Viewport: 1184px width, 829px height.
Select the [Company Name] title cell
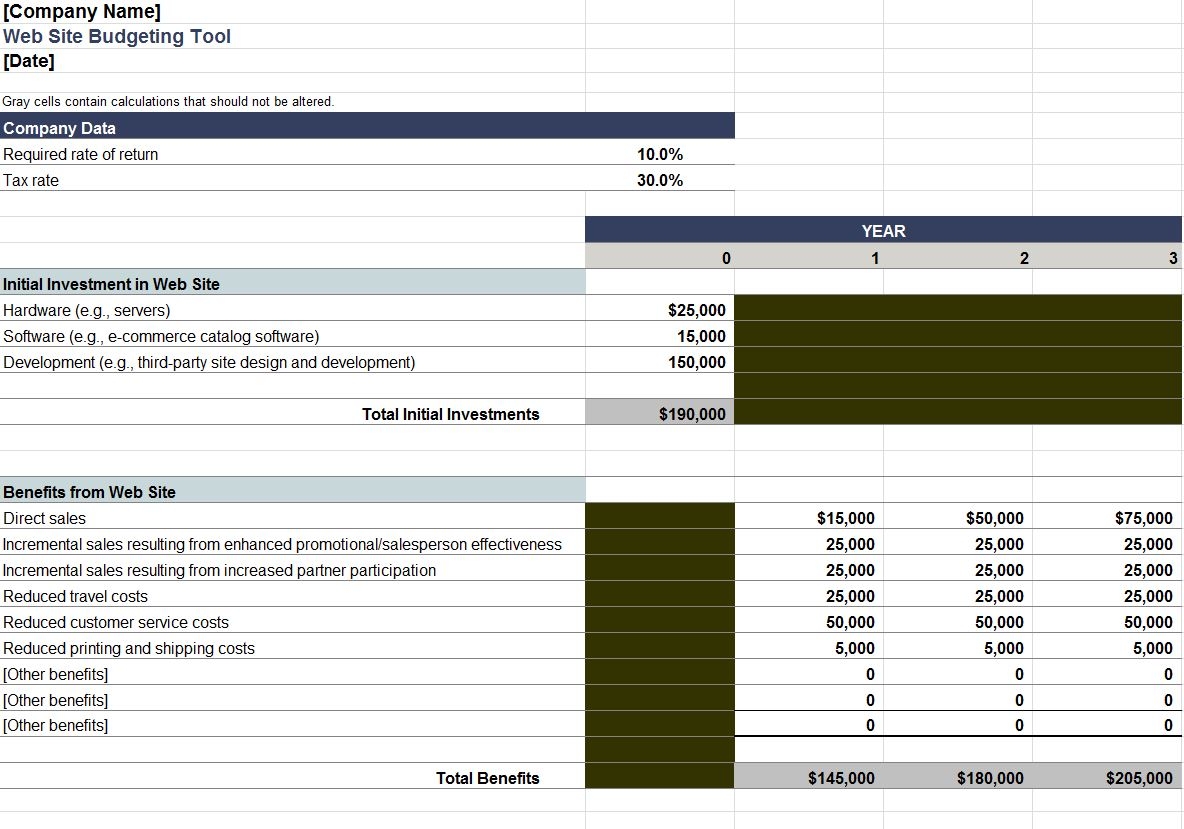(x=82, y=12)
